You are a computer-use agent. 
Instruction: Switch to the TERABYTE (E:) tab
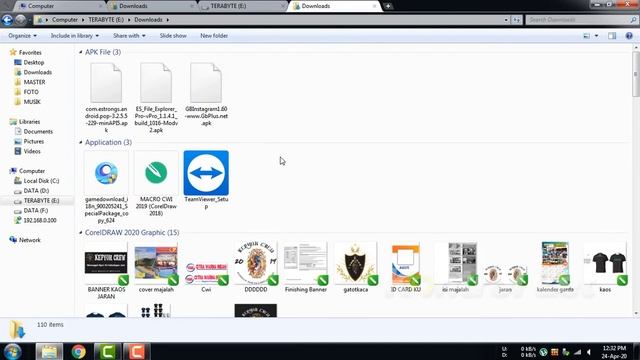point(243,6)
